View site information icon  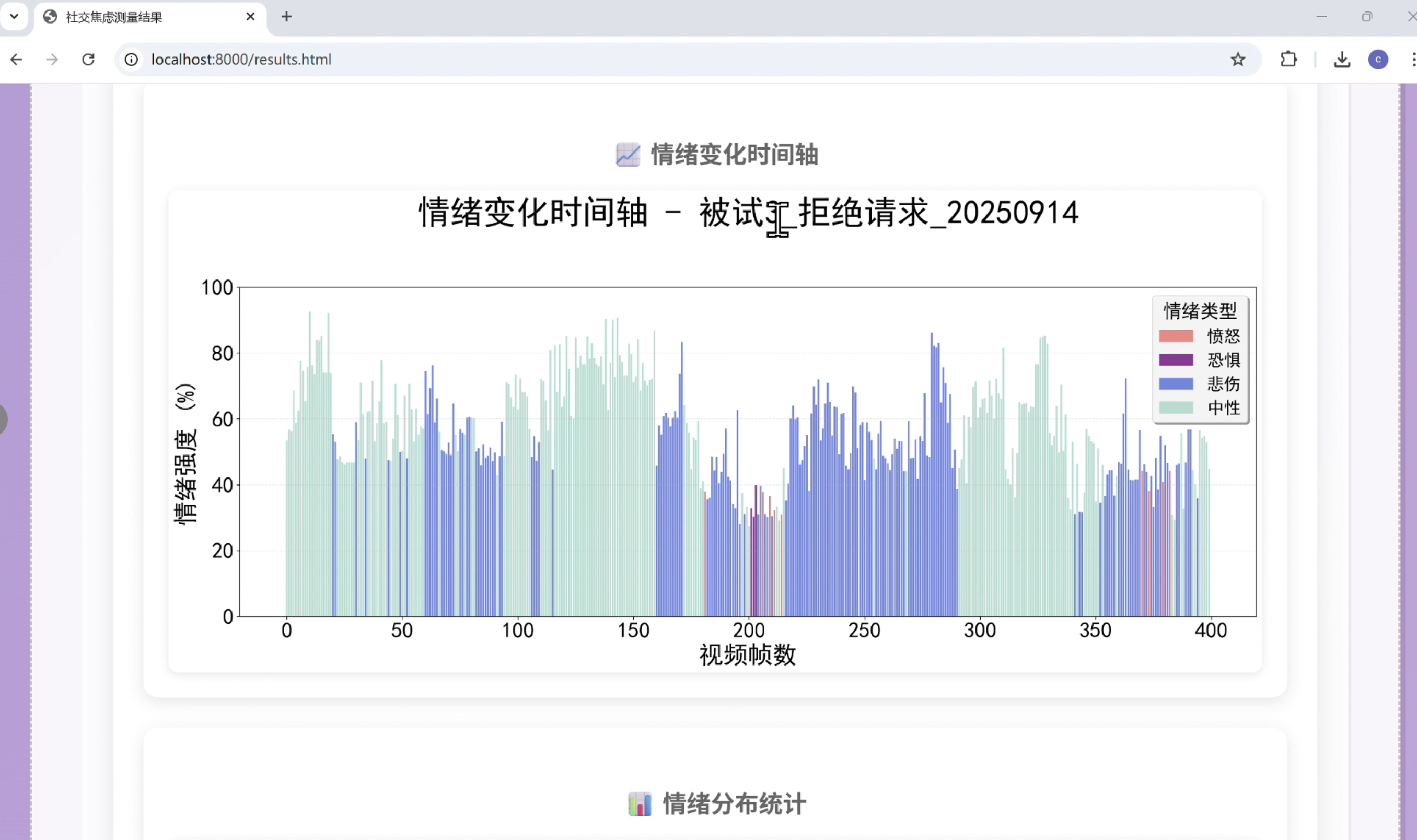pyautogui.click(x=131, y=60)
